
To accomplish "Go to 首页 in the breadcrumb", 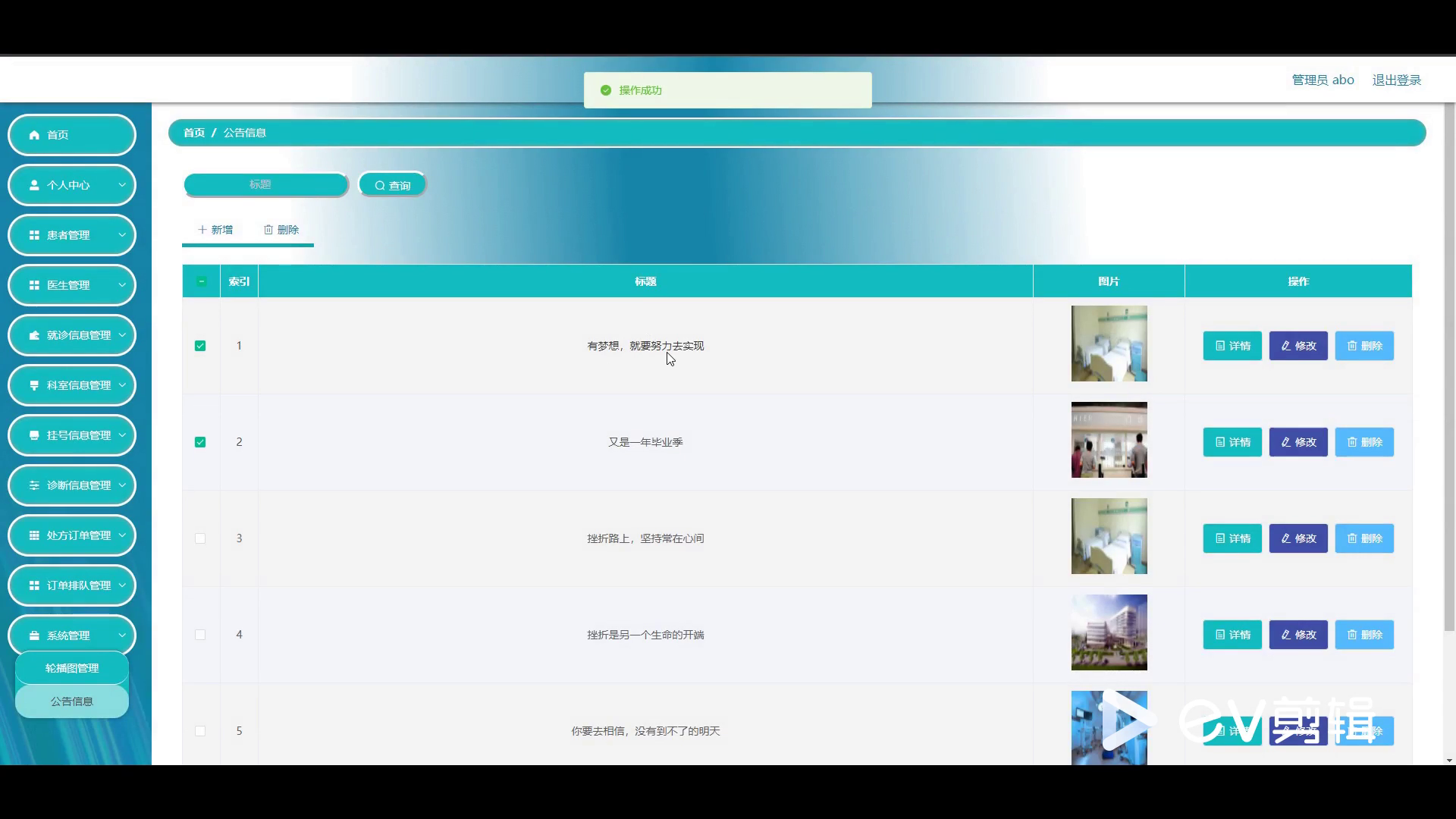I will [x=194, y=133].
